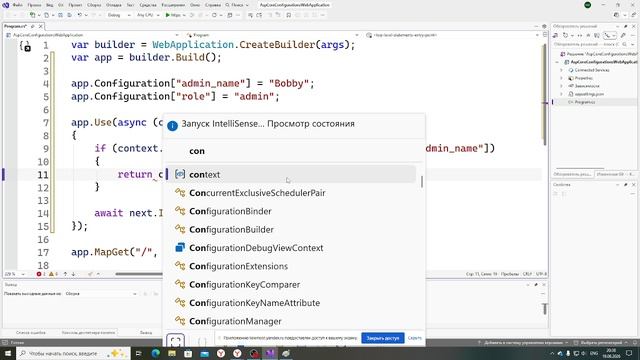Expand the appsettings.json node
This screenshot has width=640, height=360.
point(561,94)
